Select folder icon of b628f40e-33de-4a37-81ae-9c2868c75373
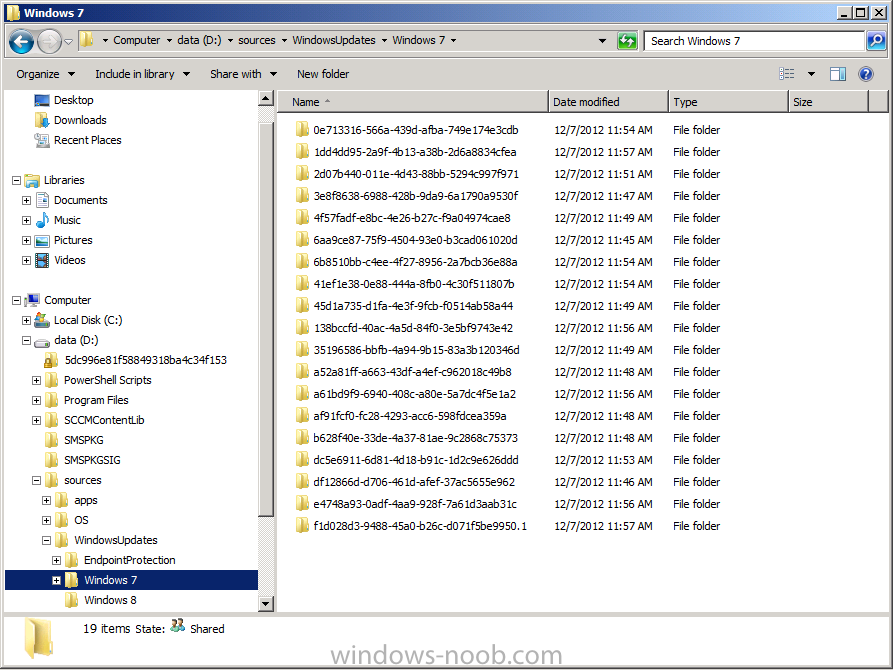 [x=302, y=438]
